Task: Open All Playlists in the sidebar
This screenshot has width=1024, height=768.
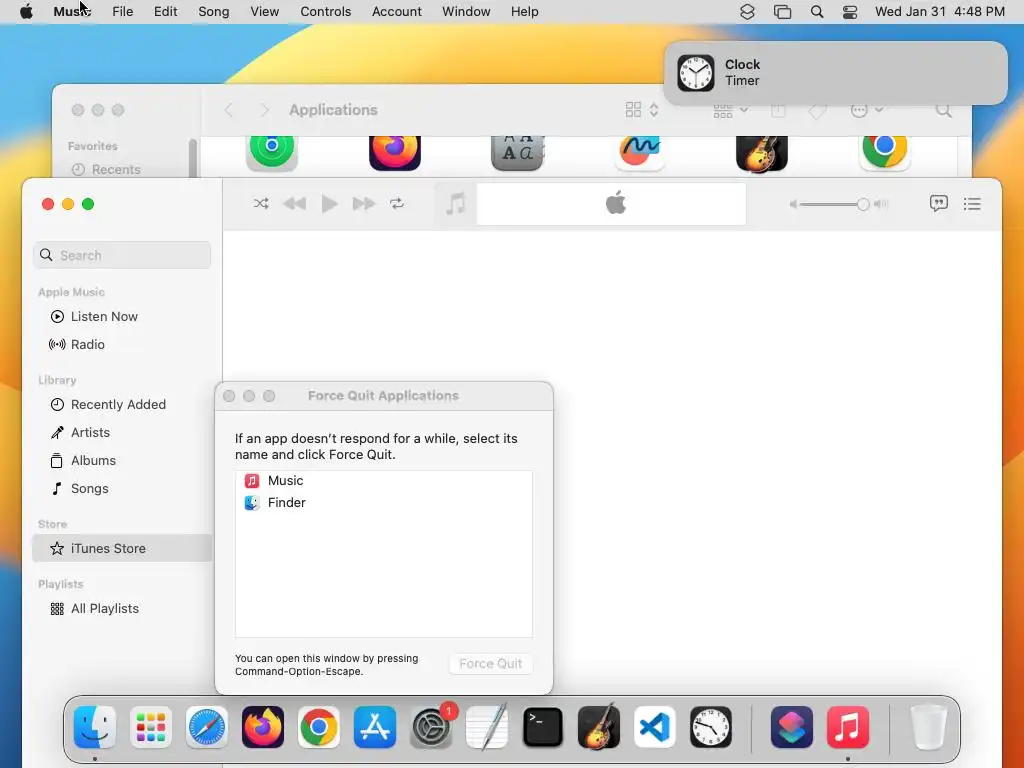Action: tap(122, 609)
